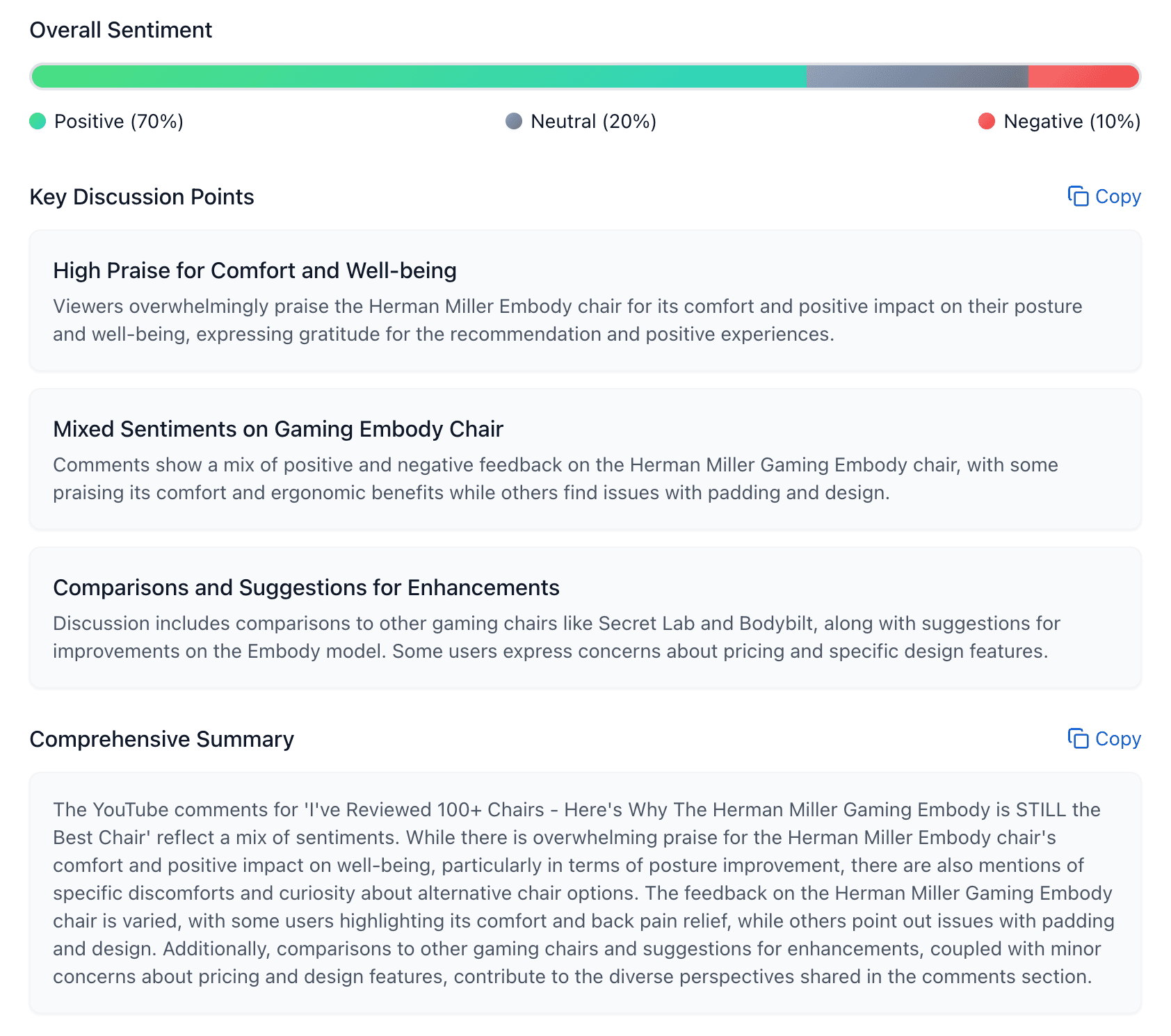The width and height of the screenshot is (1171, 1036).
Task: Select the Negative (10%) label
Action: tap(1071, 121)
